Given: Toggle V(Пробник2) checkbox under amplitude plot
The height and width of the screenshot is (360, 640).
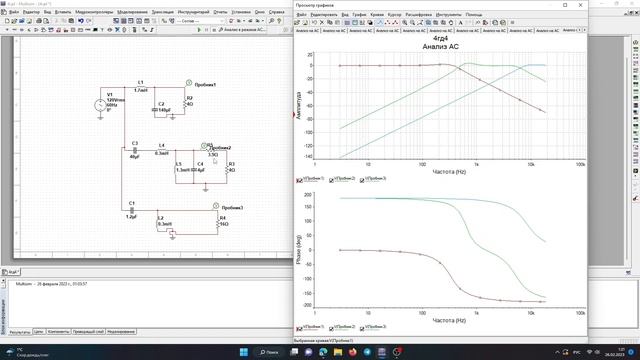Looking at the screenshot, I should tap(331, 180).
